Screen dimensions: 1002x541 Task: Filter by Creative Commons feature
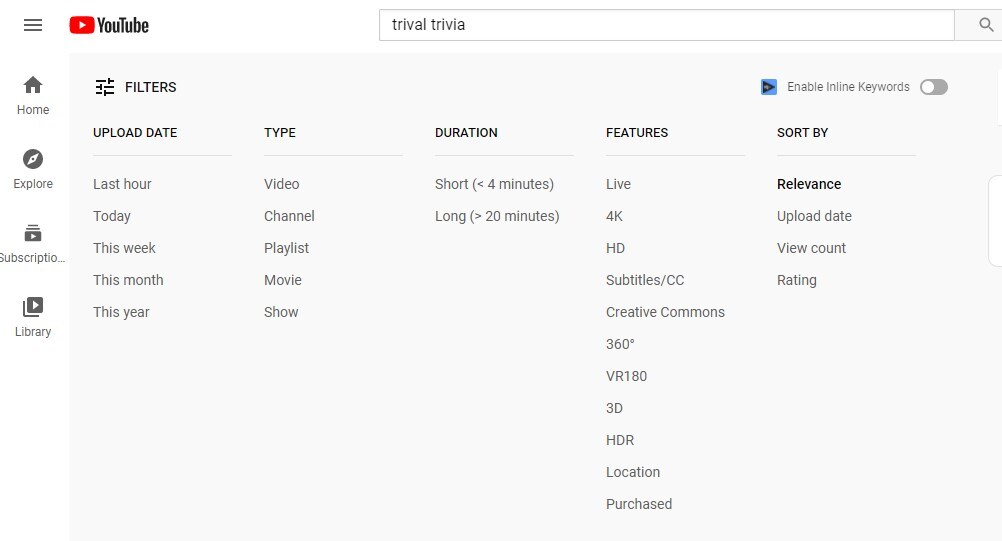[665, 312]
